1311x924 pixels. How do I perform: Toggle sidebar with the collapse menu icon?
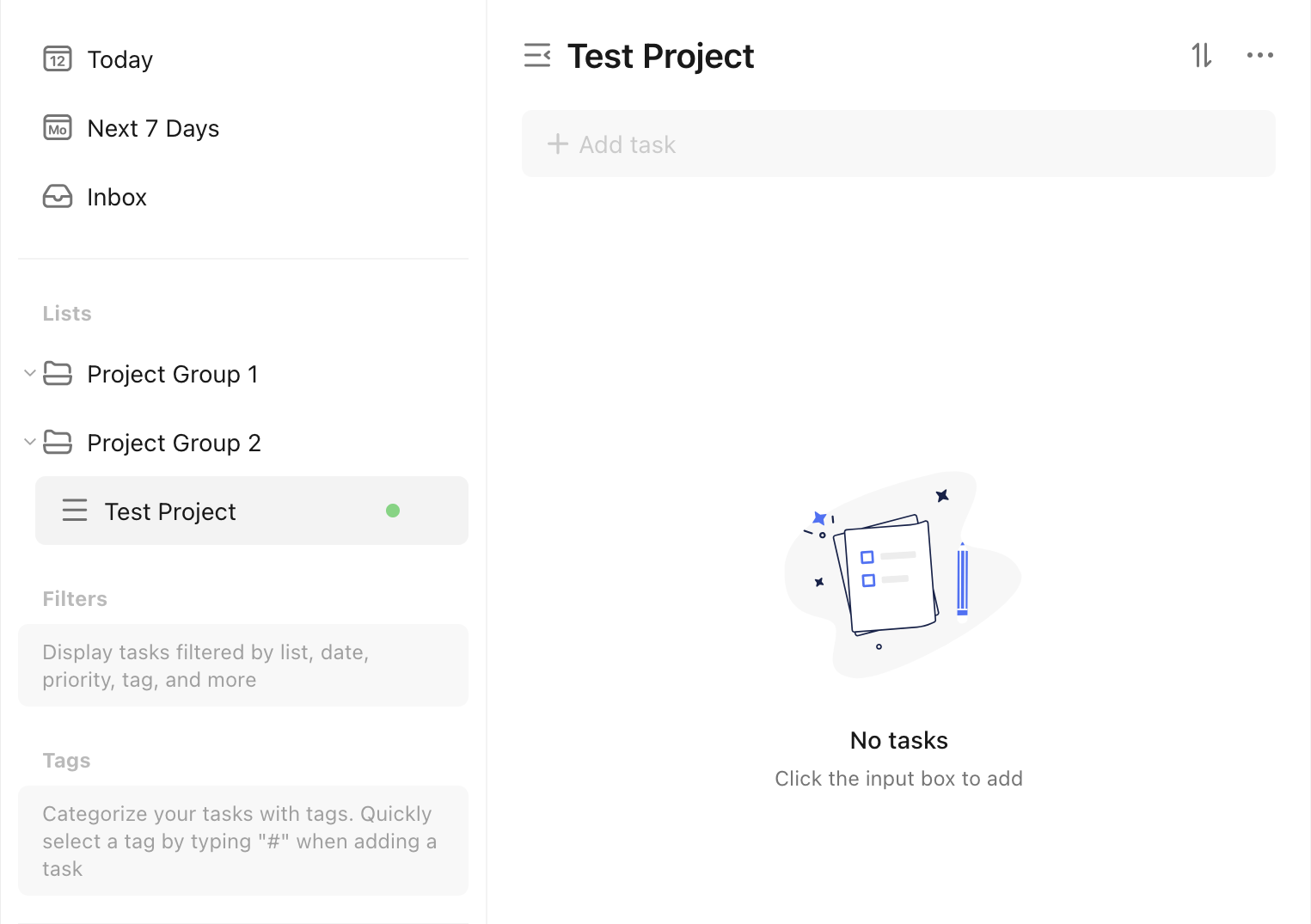point(537,56)
